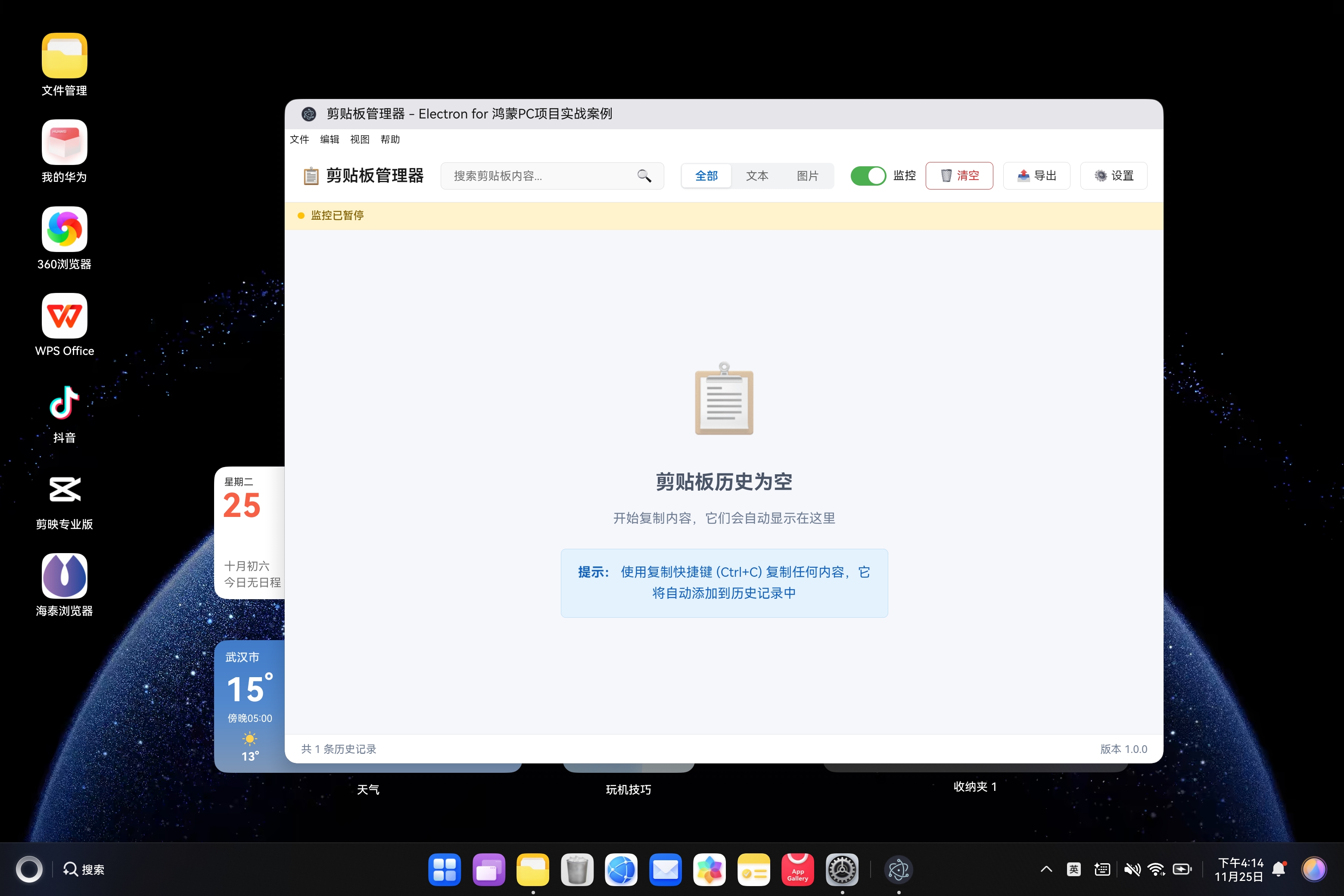
Task: Open WPS Office on the desktop
Action: (x=64, y=315)
